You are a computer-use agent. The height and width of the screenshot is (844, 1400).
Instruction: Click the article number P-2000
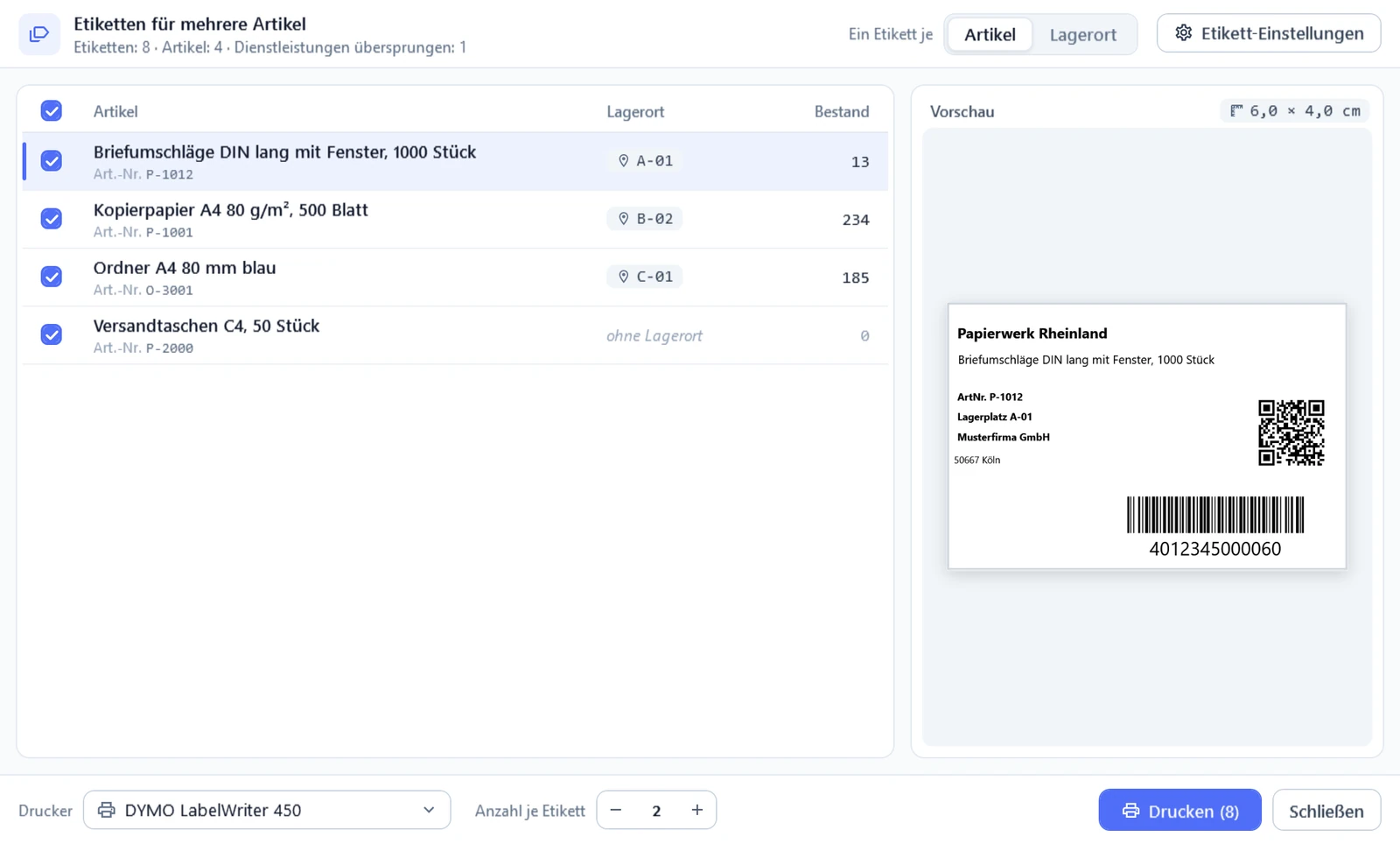[x=169, y=348]
